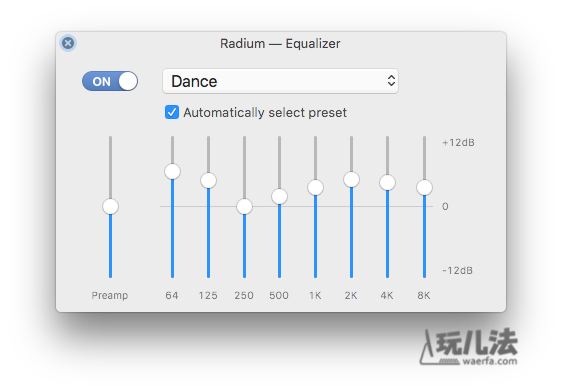562x392 pixels.
Task: Open the Dance preset dropdown
Action: coord(280,81)
